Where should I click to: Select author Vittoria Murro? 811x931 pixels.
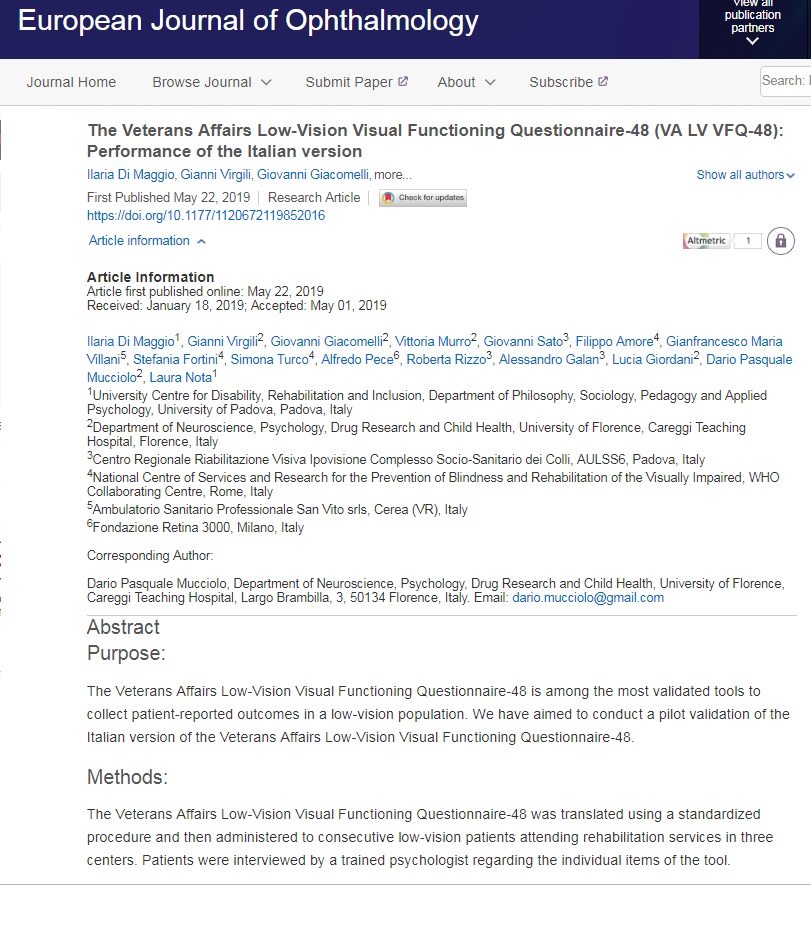[433, 341]
